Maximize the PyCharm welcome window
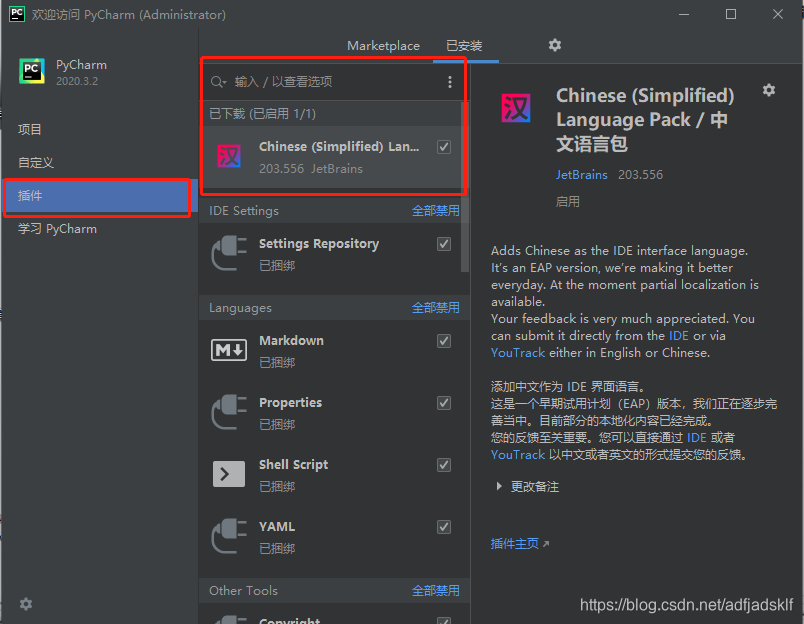This screenshot has width=804, height=624. [731, 14]
